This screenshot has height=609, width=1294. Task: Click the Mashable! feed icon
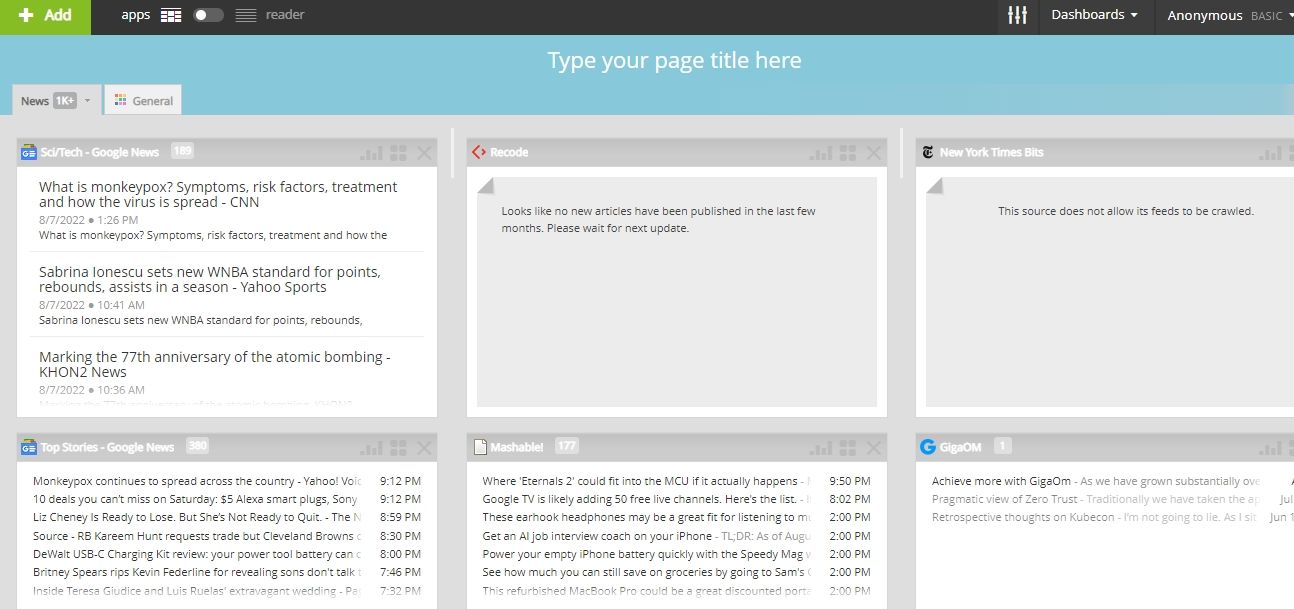click(478, 447)
